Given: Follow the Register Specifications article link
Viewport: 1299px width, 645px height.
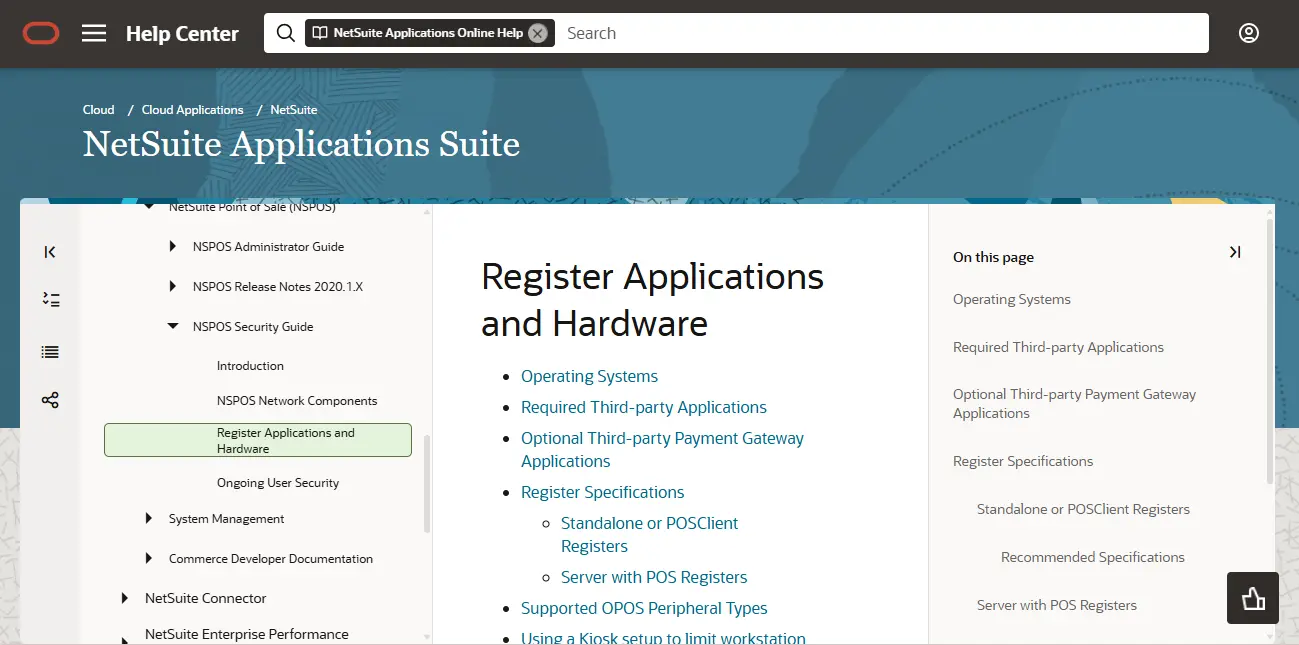Looking at the screenshot, I should (x=602, y=492).
